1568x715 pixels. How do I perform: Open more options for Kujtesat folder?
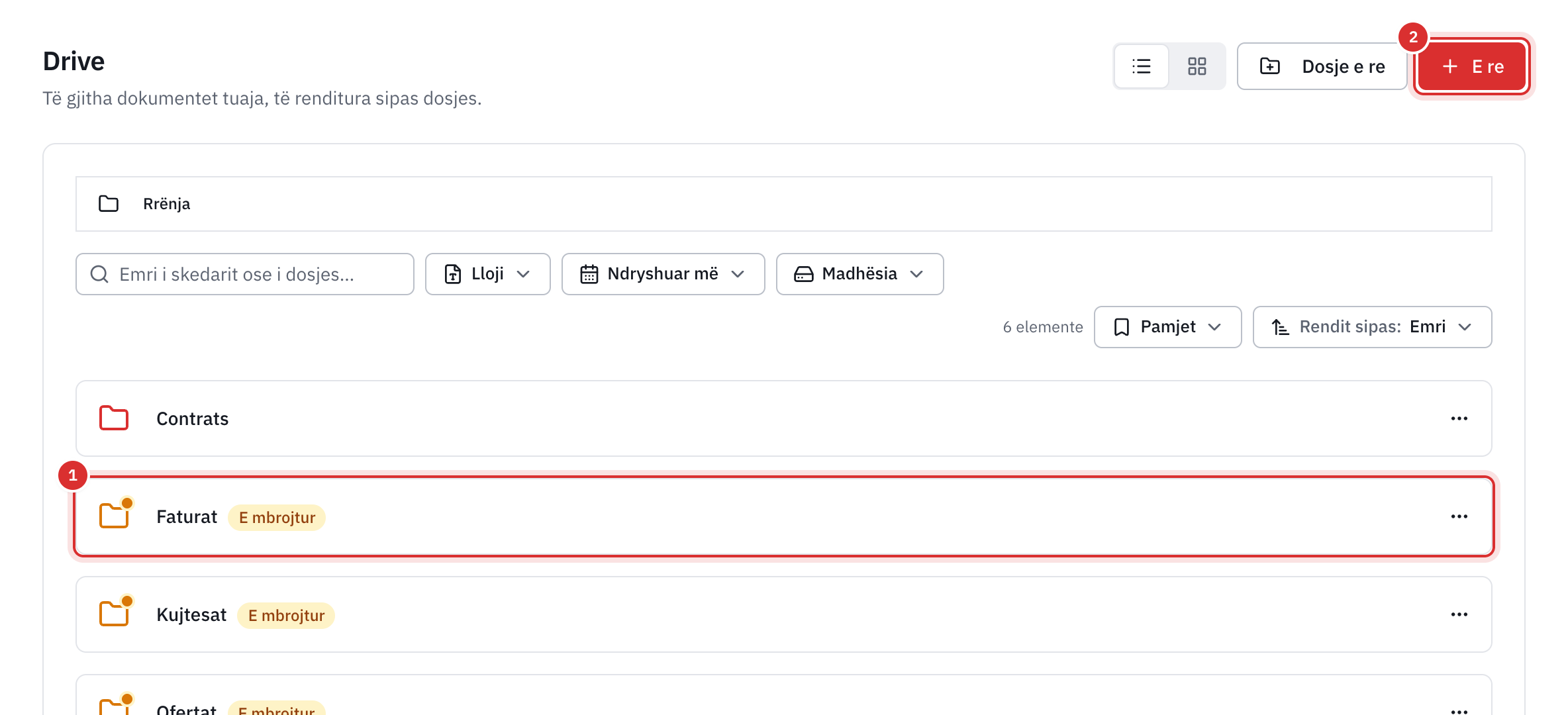1459,614
